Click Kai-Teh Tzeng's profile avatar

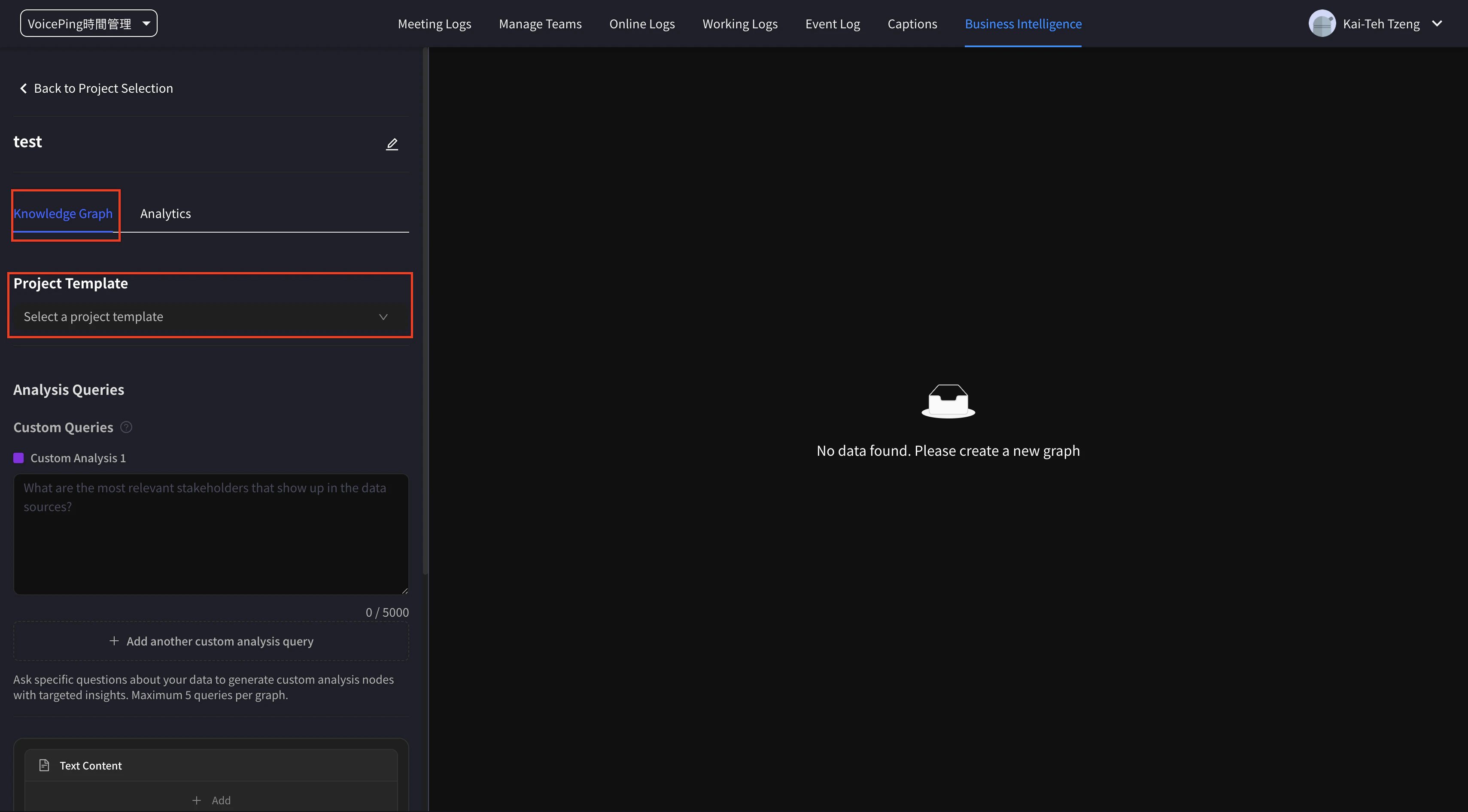pyautogui.click(x=1322, y=24)
